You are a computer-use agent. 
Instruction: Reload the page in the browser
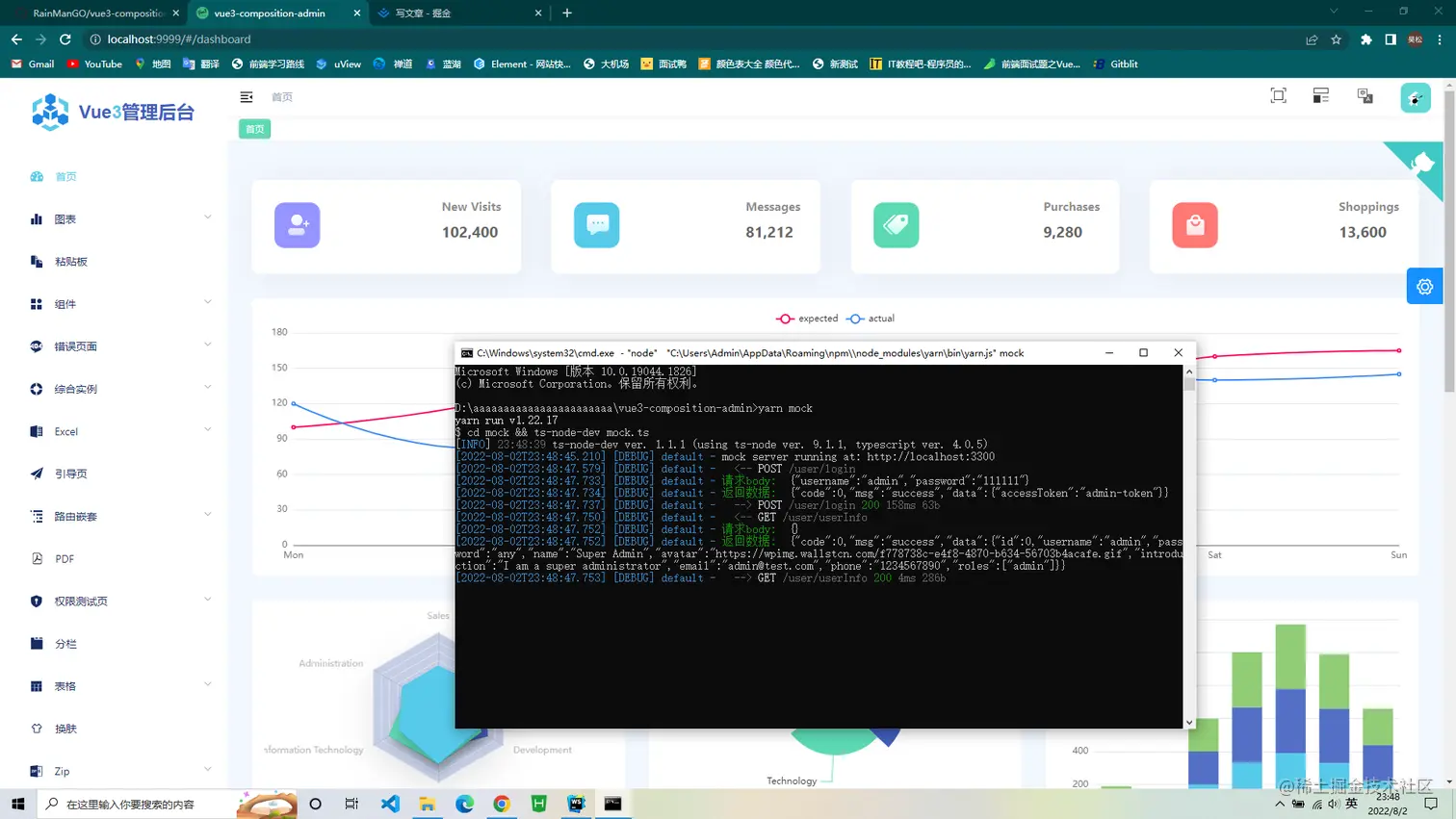[65, 39]
